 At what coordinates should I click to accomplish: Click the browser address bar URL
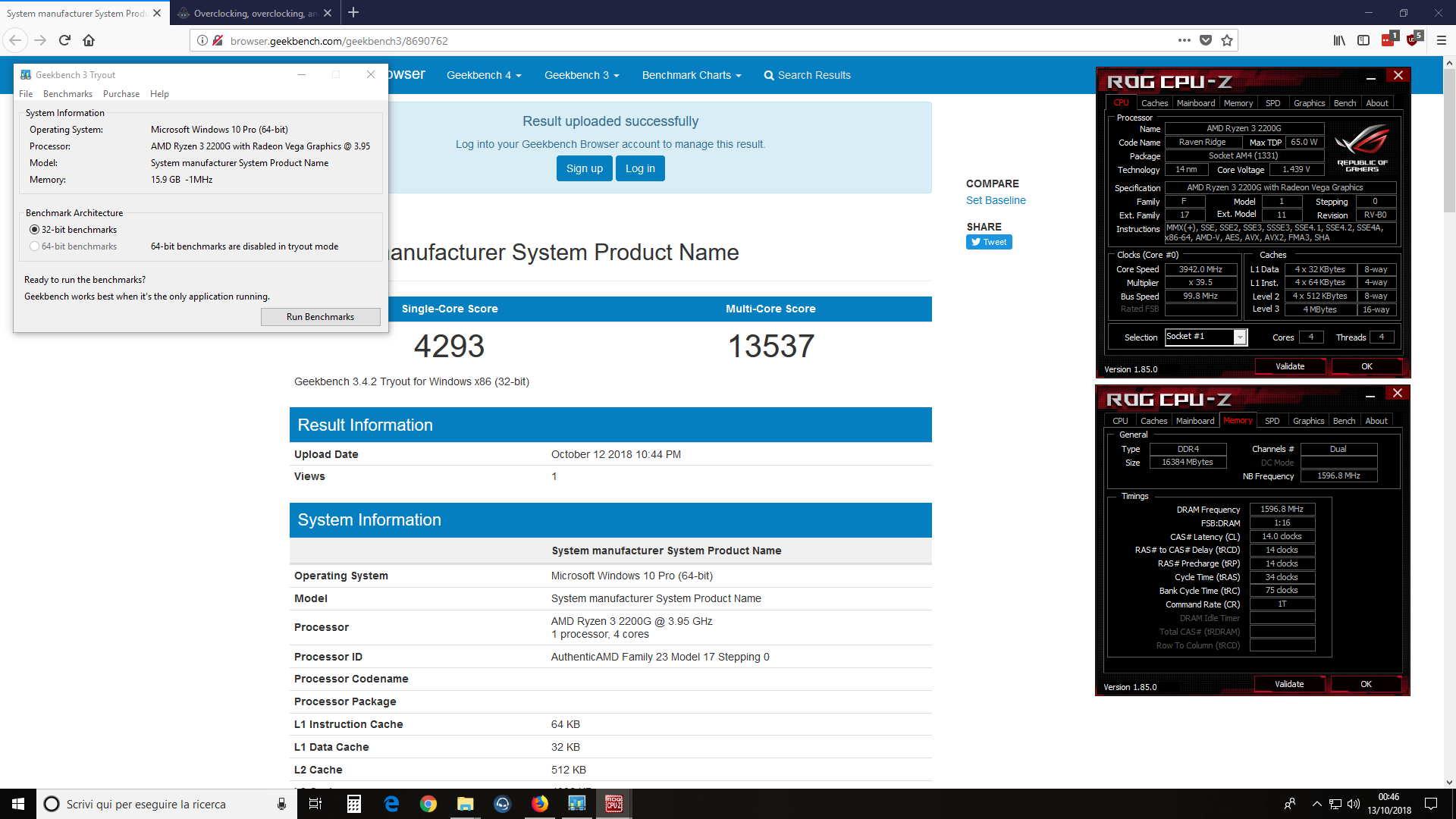(x=339, y=41)
